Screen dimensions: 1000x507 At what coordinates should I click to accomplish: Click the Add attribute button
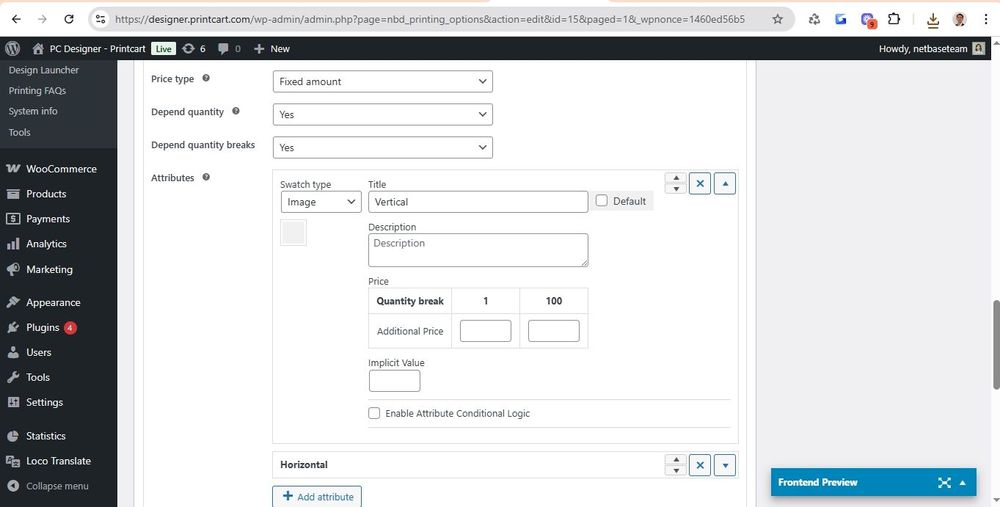[x=317, y=497]
